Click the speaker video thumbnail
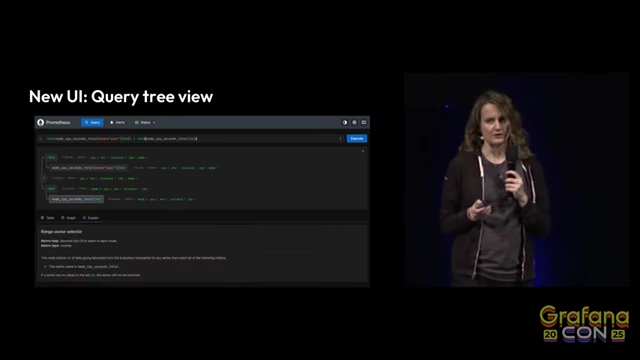 [516, 180]
